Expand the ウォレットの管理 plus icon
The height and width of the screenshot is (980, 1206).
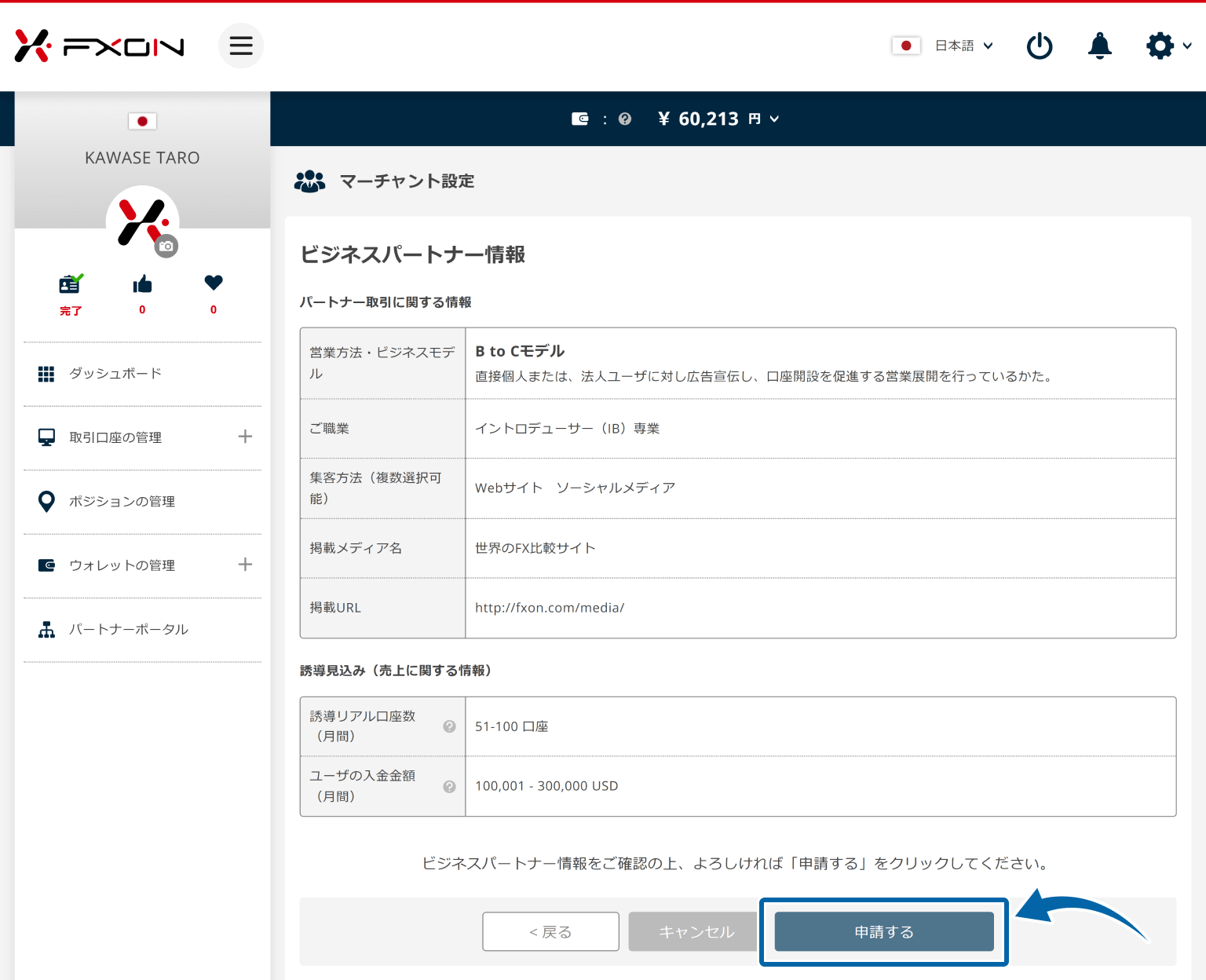tap(245, 565)
